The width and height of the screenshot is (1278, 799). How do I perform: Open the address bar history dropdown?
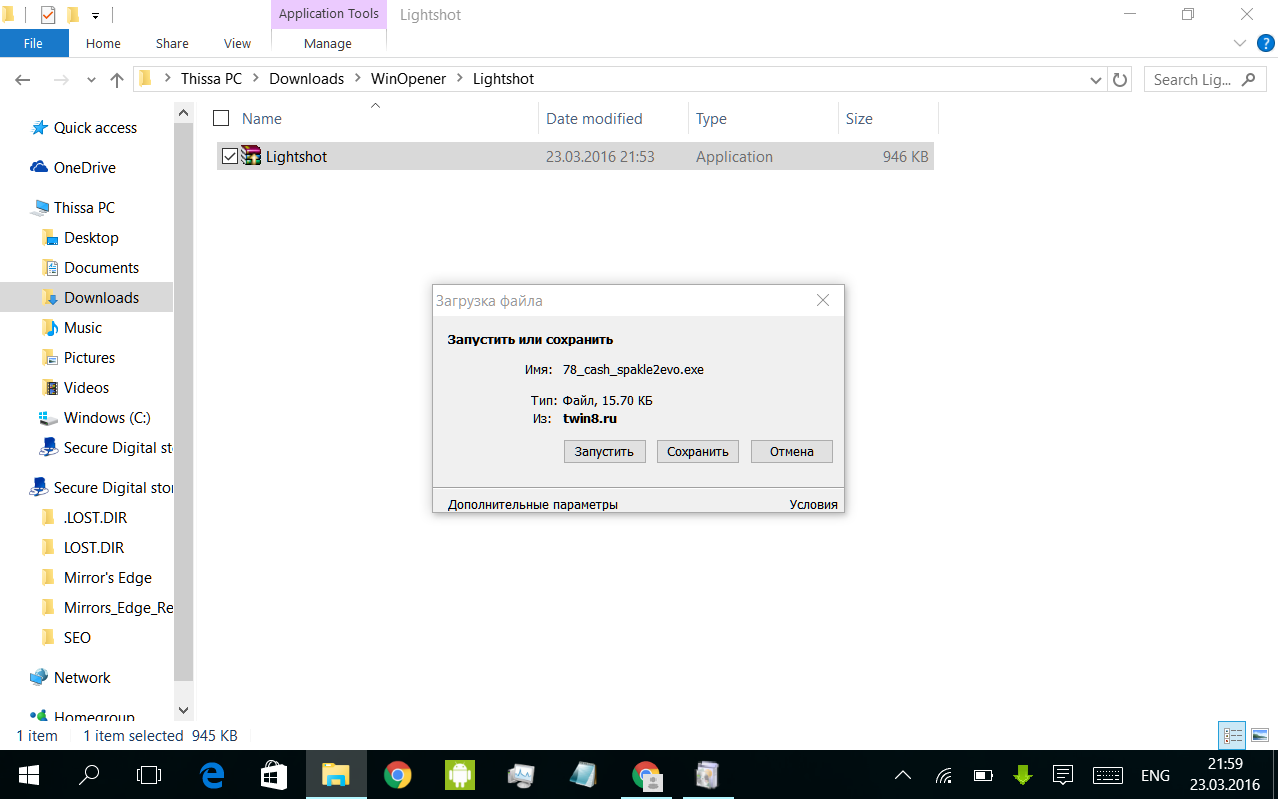click(1097, 79)
